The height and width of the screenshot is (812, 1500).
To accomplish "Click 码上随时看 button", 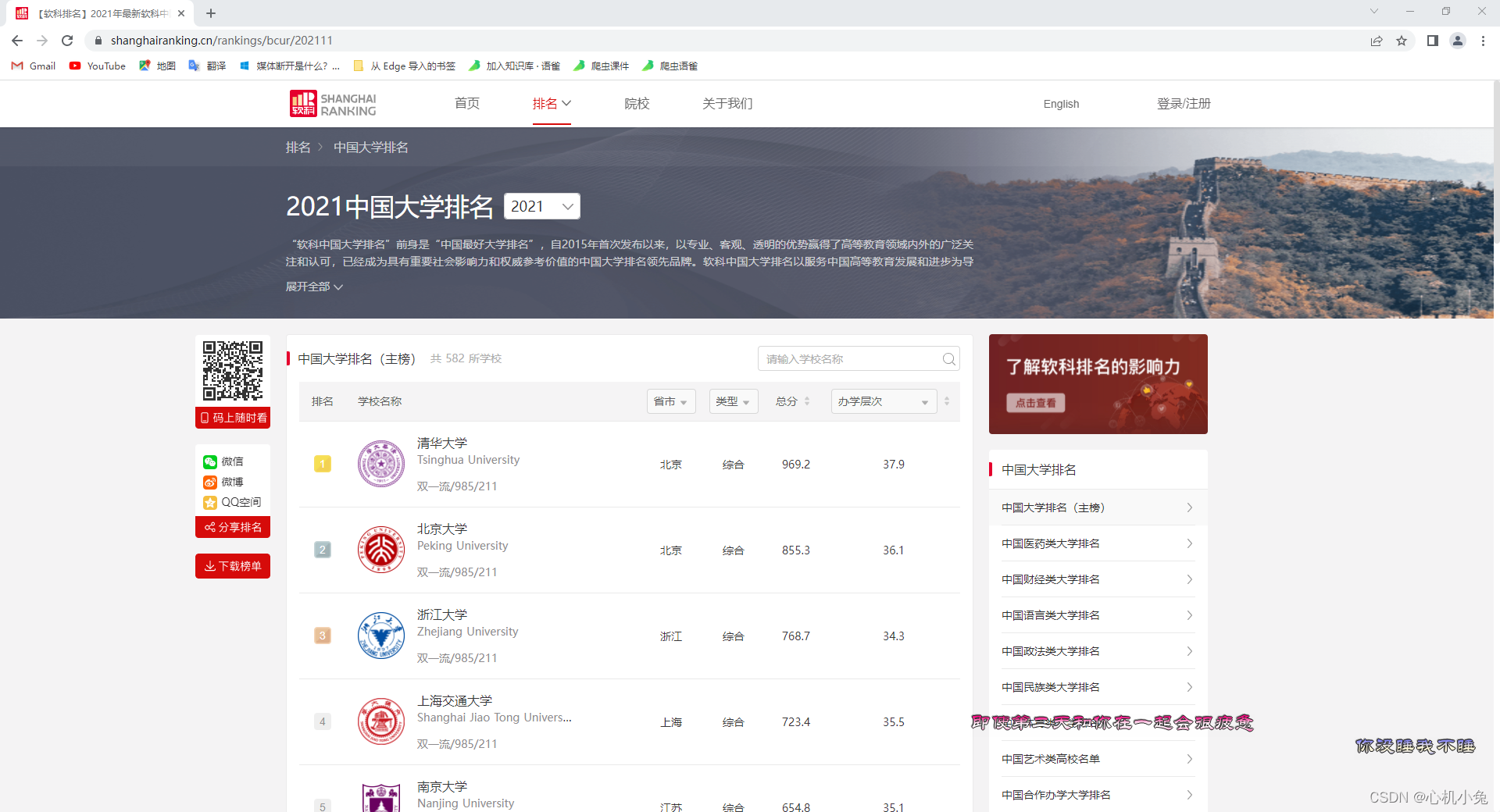I will click(233, 418).
